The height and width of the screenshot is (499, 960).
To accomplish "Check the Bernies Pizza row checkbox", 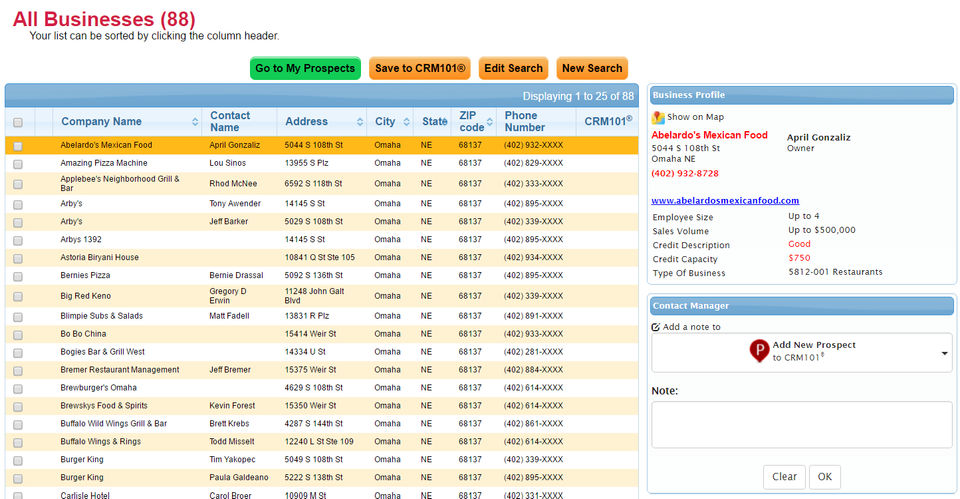I will [x=18, y=276].
